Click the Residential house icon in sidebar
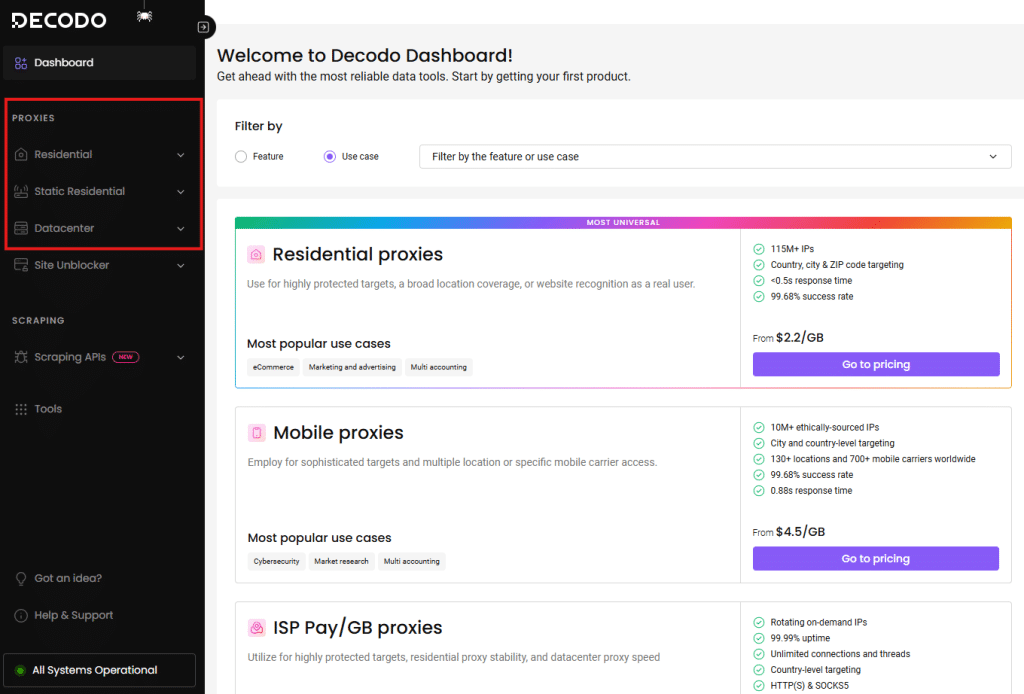 (21, 155)
